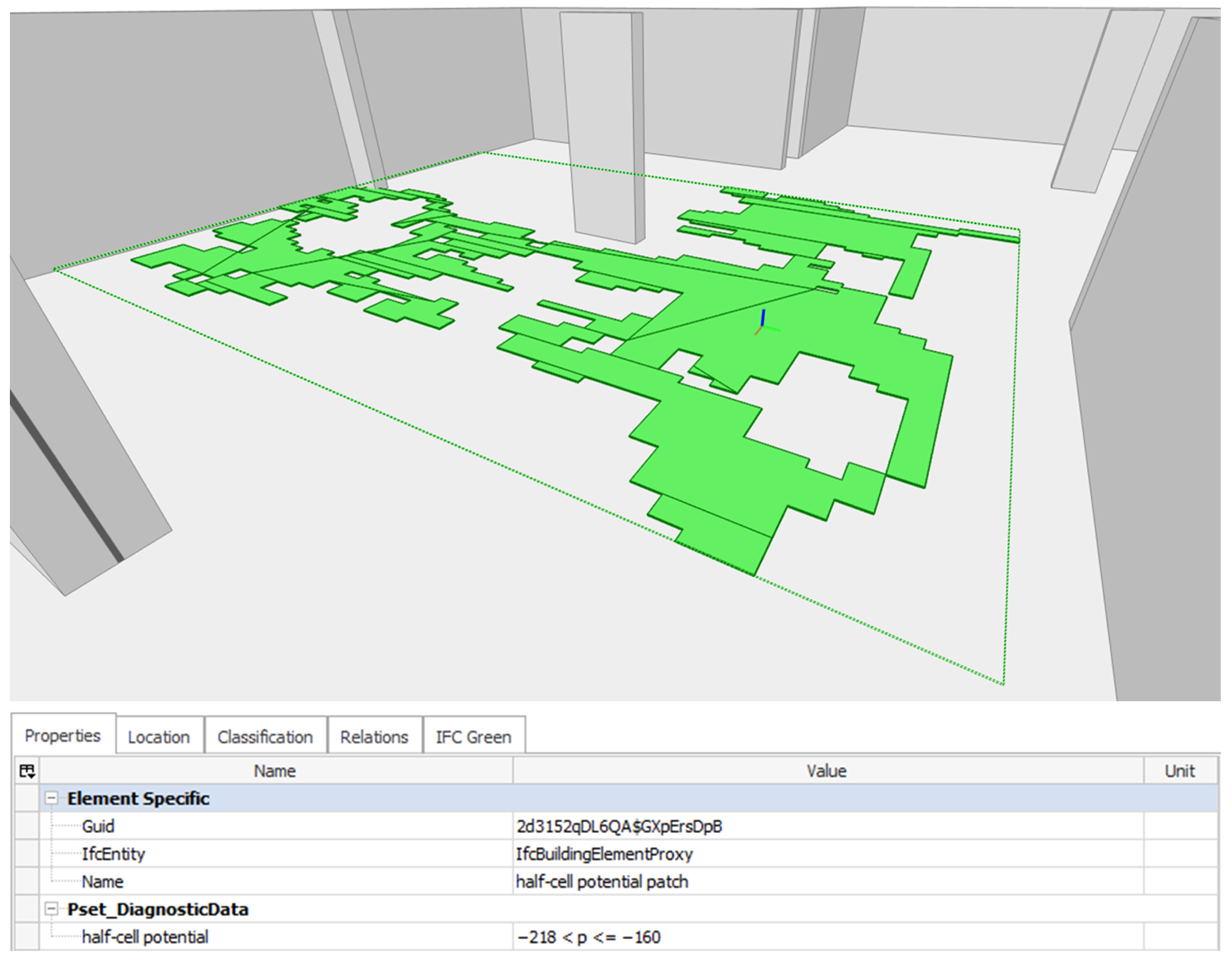Select the Guid property row
The image size is (1232, 961).
616,826
